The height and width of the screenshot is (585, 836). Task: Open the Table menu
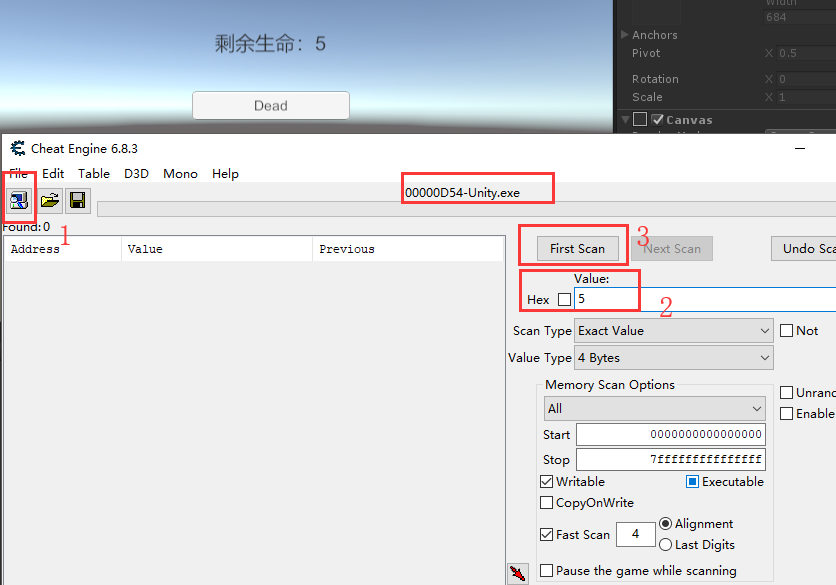pos(93,173)
